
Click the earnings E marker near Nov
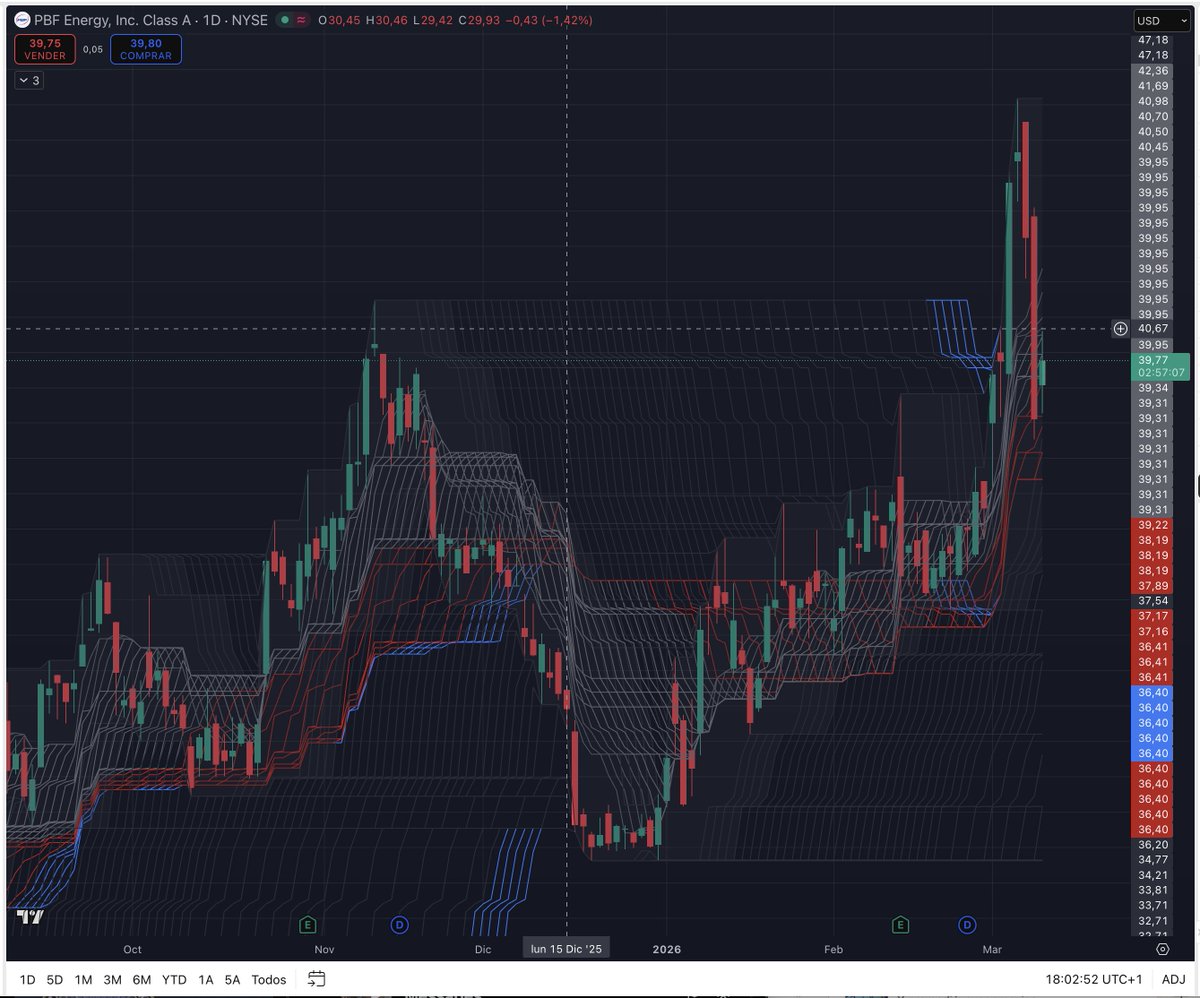308,925
